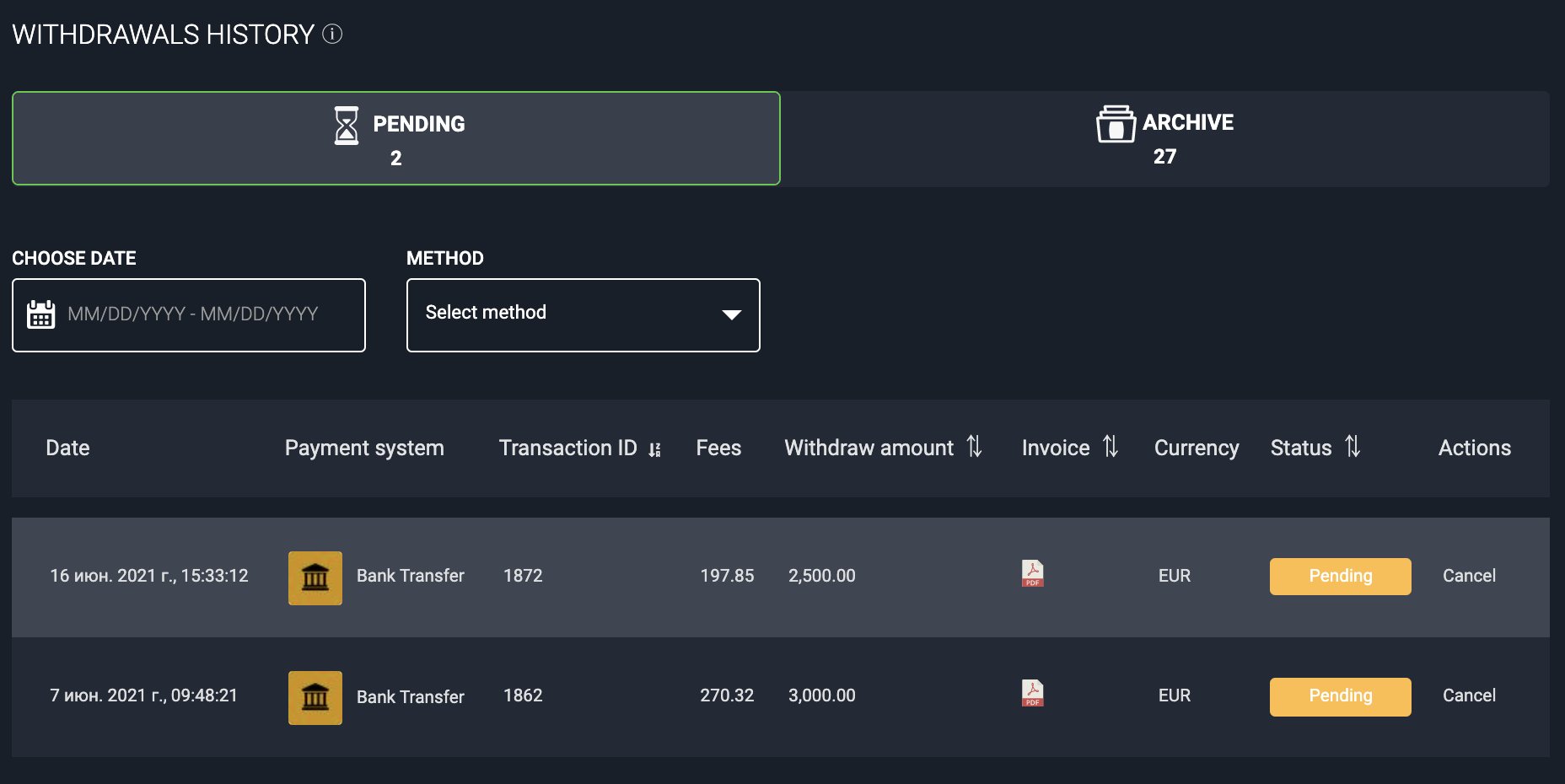Cancel the 3,000.00 EUR withdrawal
The image size is (1565, 784).
tap(1468, 695)
